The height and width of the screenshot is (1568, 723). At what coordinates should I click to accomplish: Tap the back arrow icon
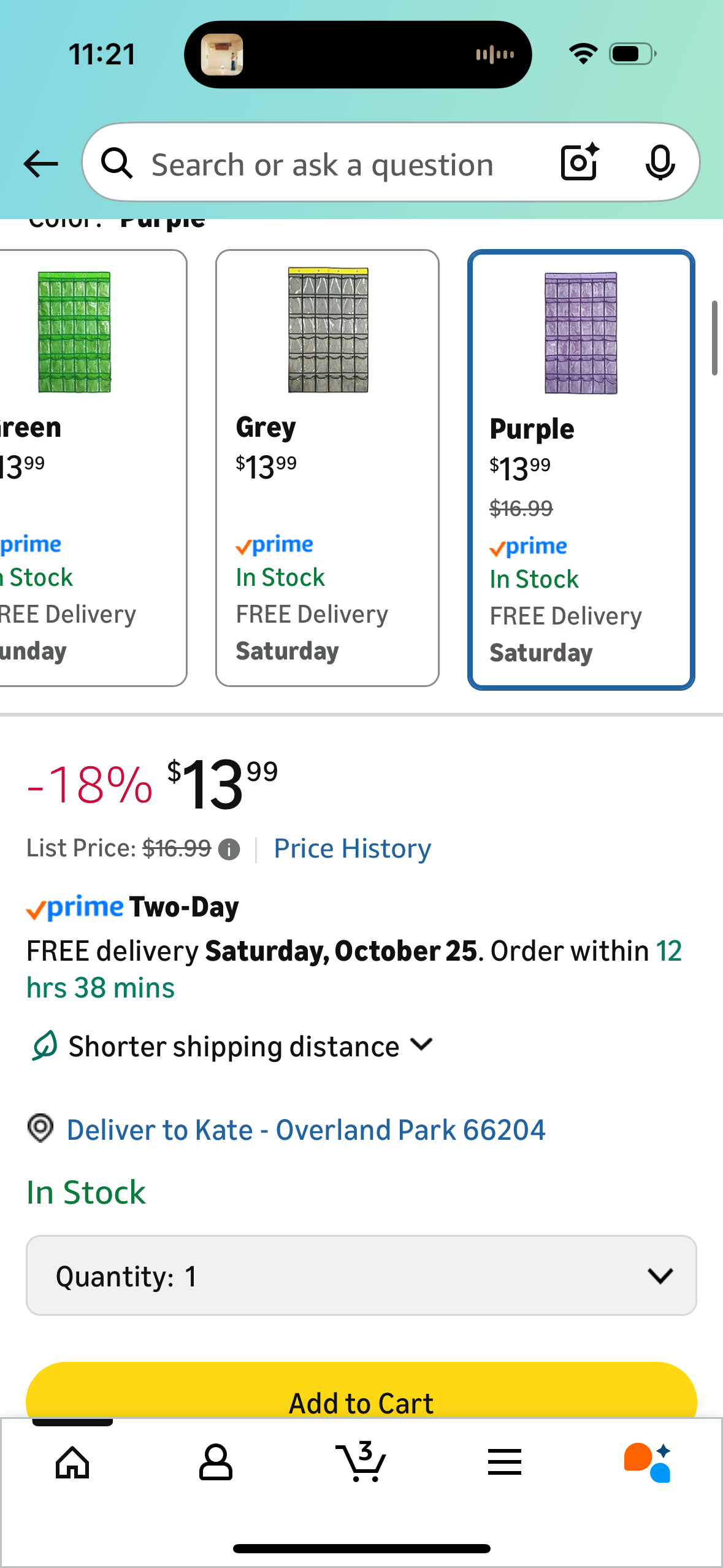[x=40, y=164]
